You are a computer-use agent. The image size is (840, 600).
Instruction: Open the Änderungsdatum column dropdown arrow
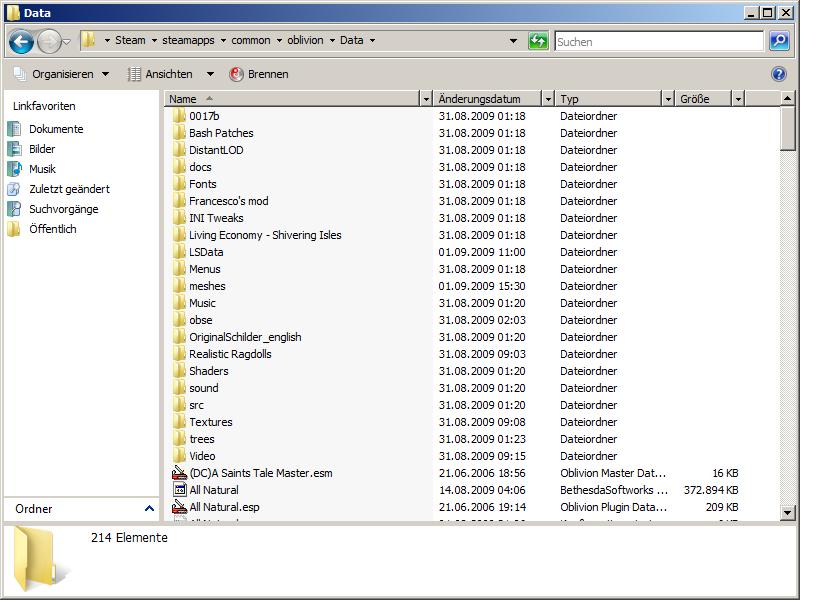[x=547, y=99]
